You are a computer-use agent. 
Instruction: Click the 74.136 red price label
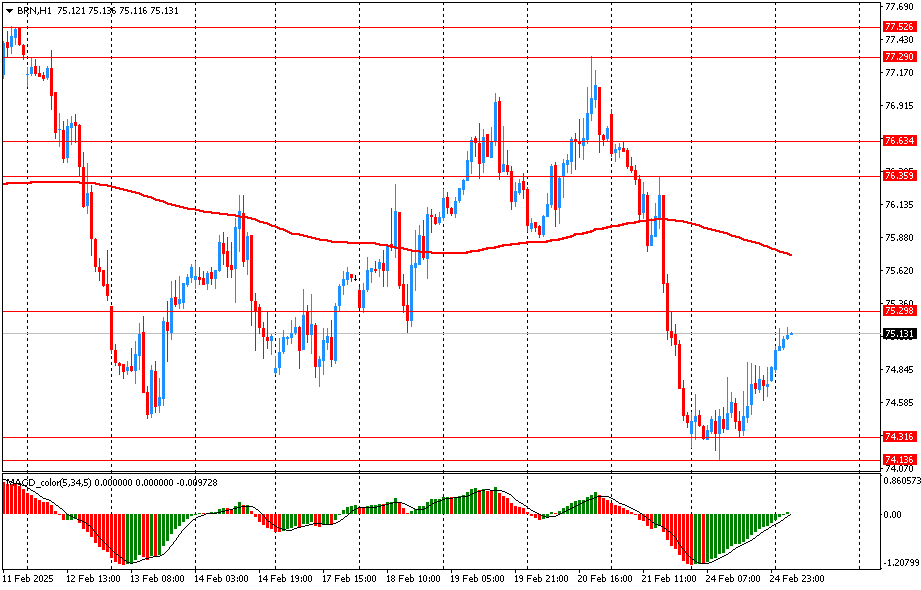click(x=900, y=460)
